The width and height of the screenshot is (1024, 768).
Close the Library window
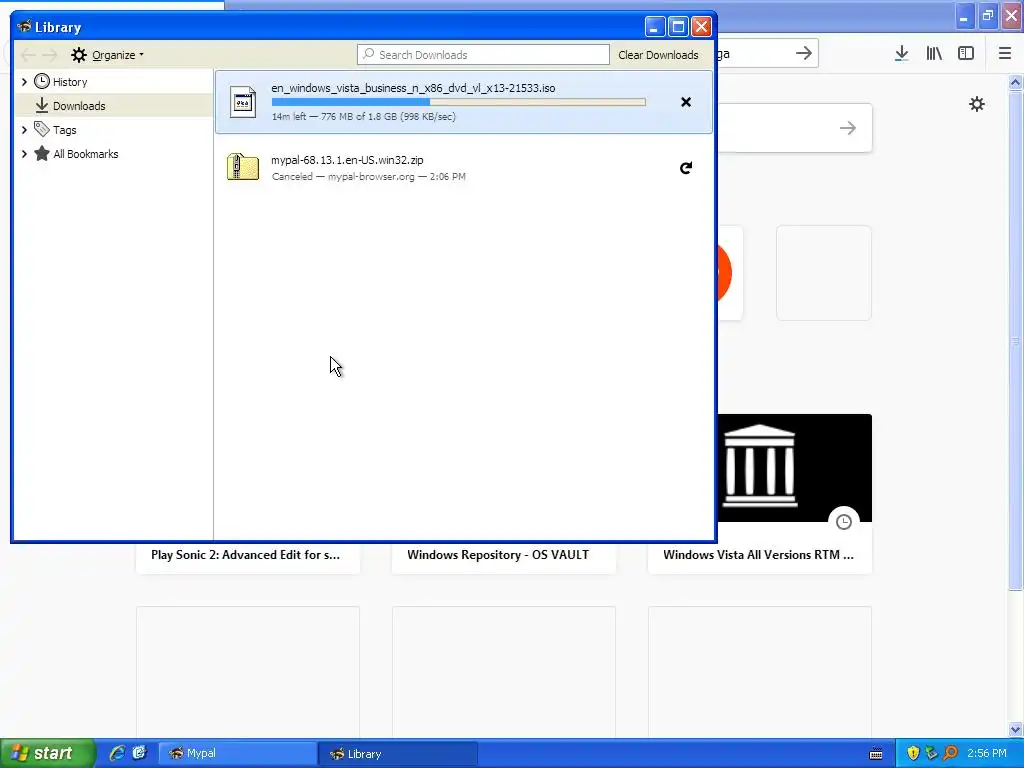701,27
